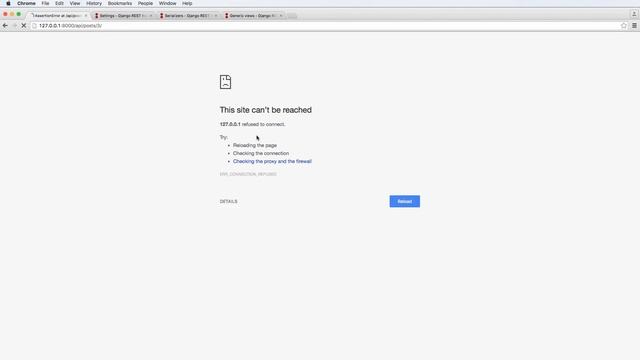
Task: Open the History menu
Action: point(94,3)
